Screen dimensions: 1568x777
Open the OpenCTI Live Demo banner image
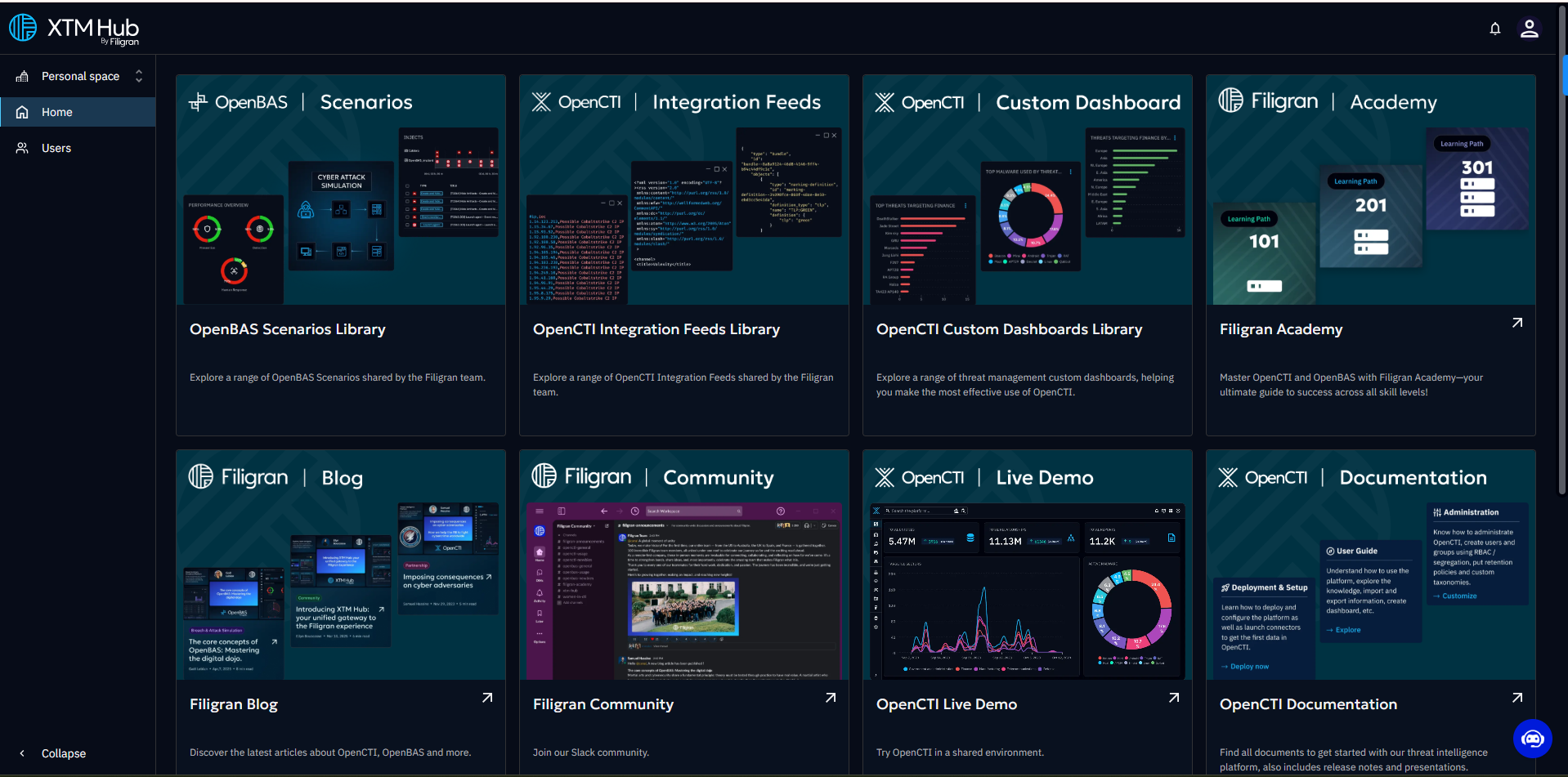1028,565
